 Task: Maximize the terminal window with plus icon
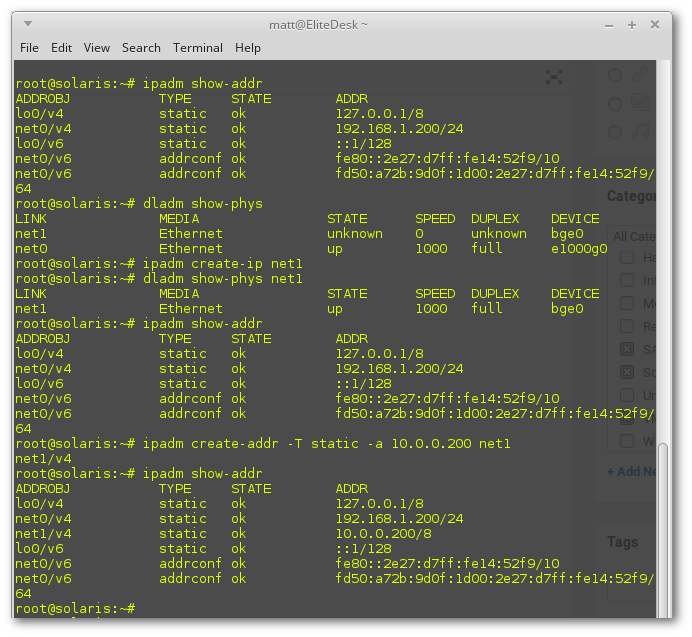[x=632, y=23]
